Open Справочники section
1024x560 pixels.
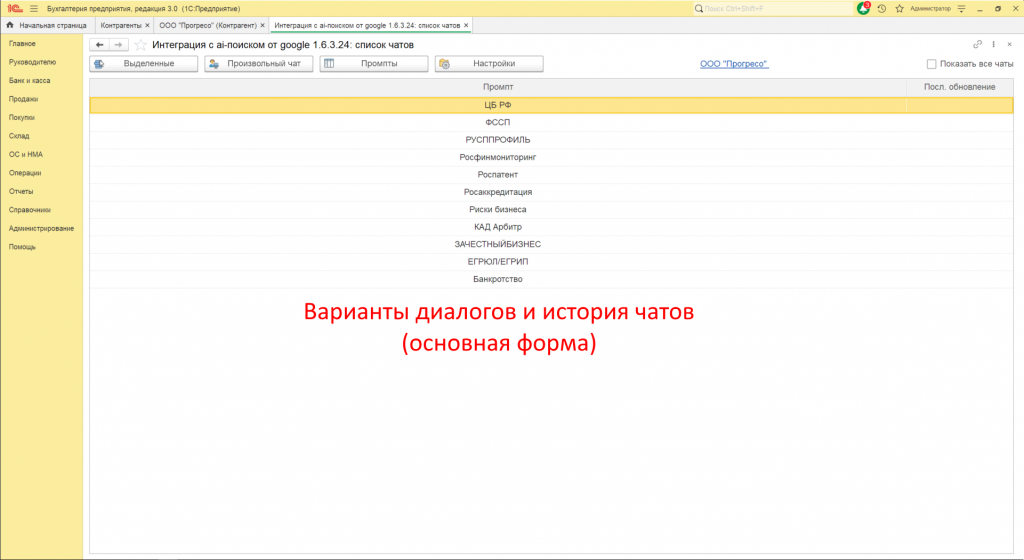tap(29, 210)
